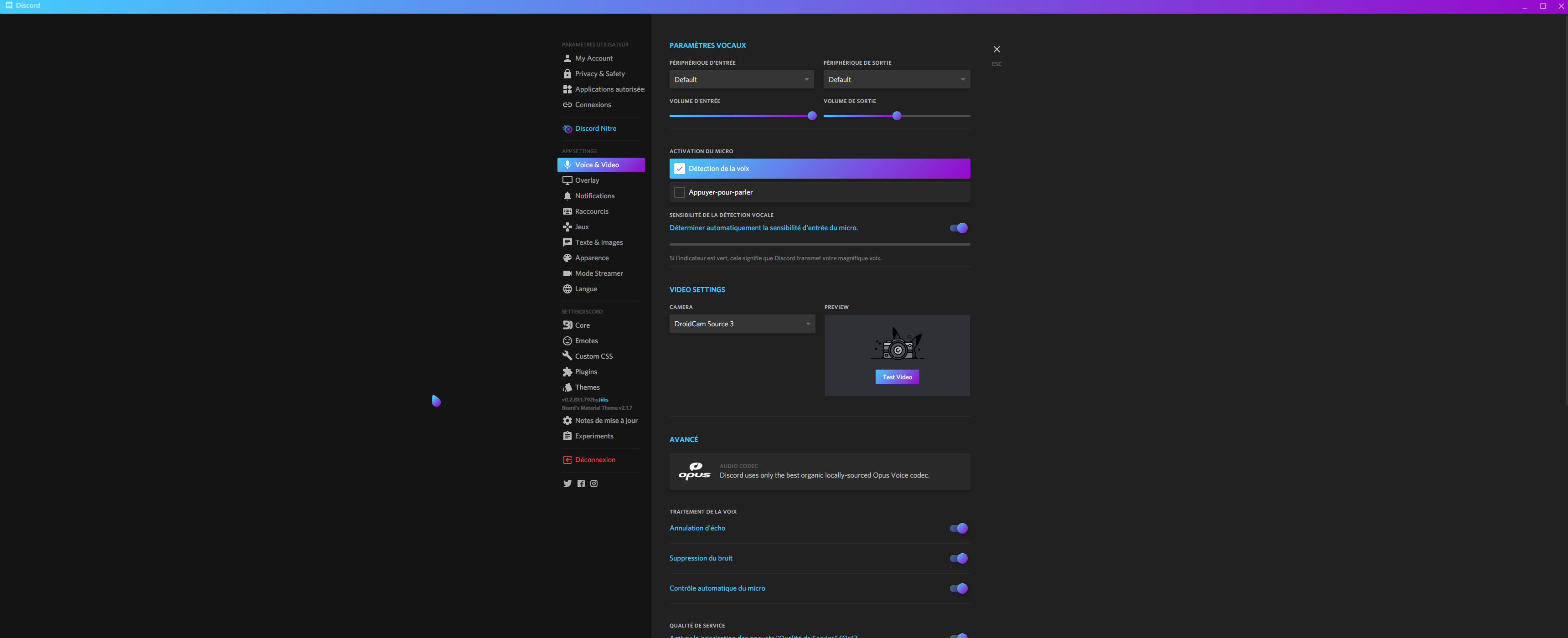The image size is (1568, 638).
Task: Click the Facebook icon in sidebar
Action: [x=581, y=484]
